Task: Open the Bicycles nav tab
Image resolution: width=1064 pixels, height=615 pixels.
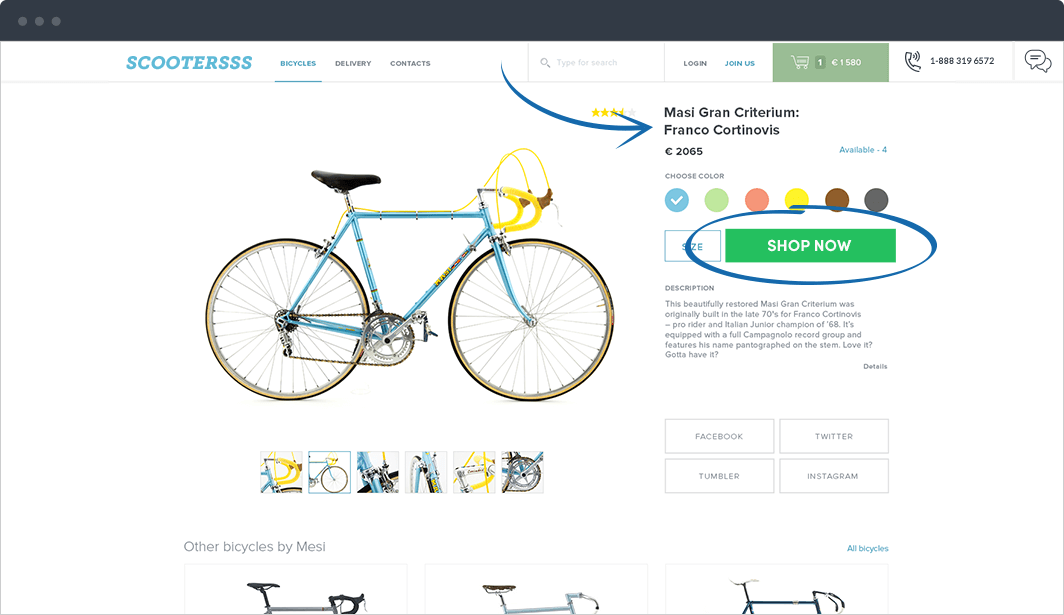Action: point(298,63)
